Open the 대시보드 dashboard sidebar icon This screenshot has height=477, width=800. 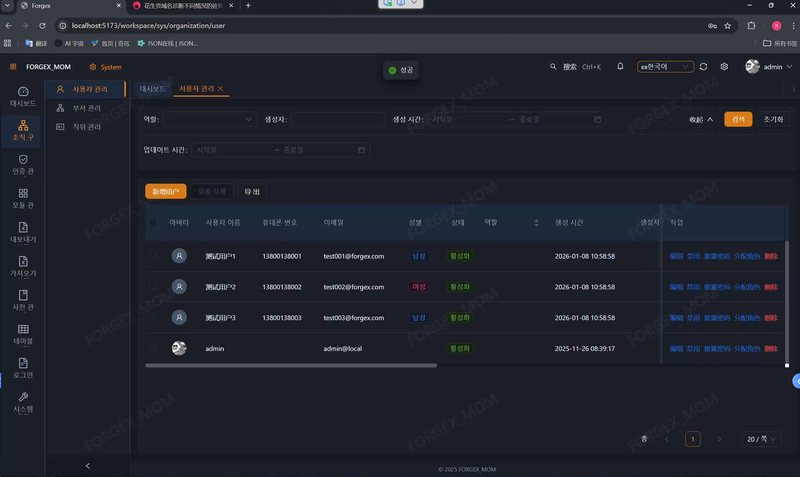coord(23,96)
